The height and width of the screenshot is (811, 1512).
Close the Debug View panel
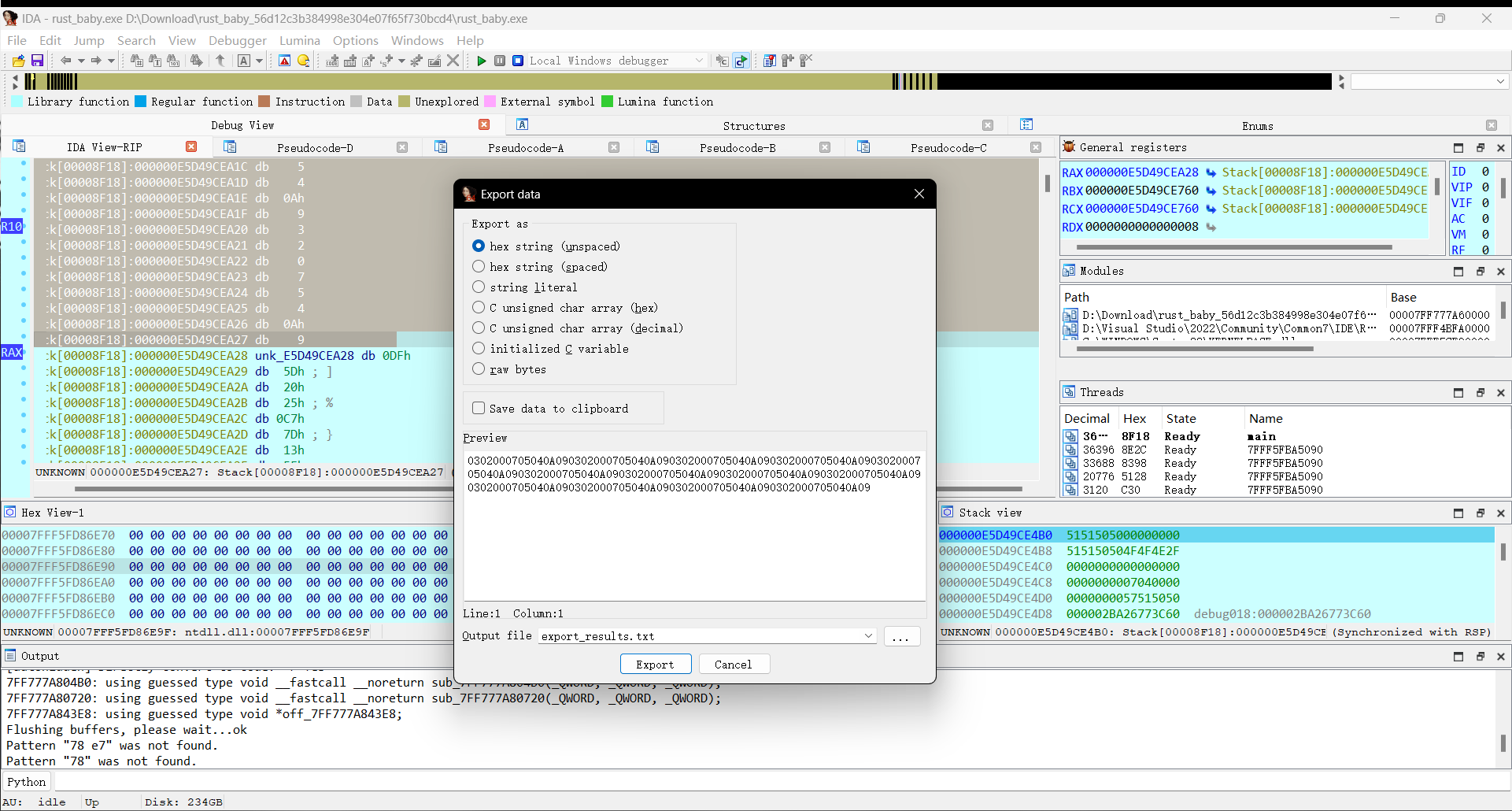484,124
